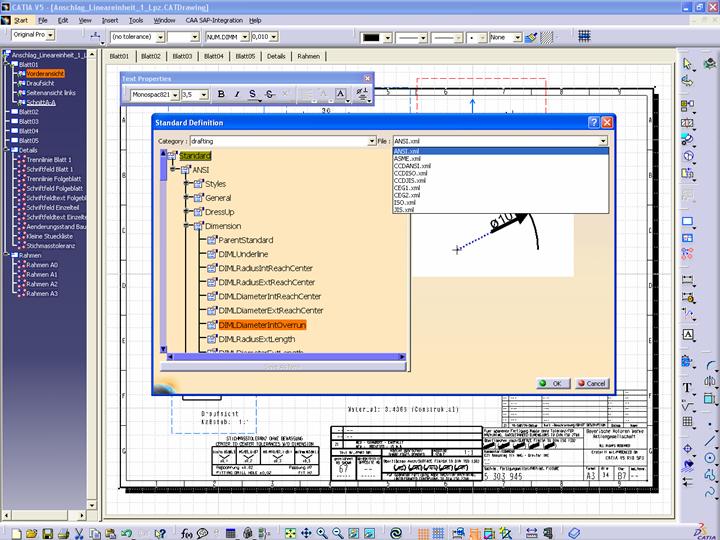This screenshot has width=720, height=540.
Task: Toggle the text Frame (boxed A) option
Action: click(x=340, y=94)
